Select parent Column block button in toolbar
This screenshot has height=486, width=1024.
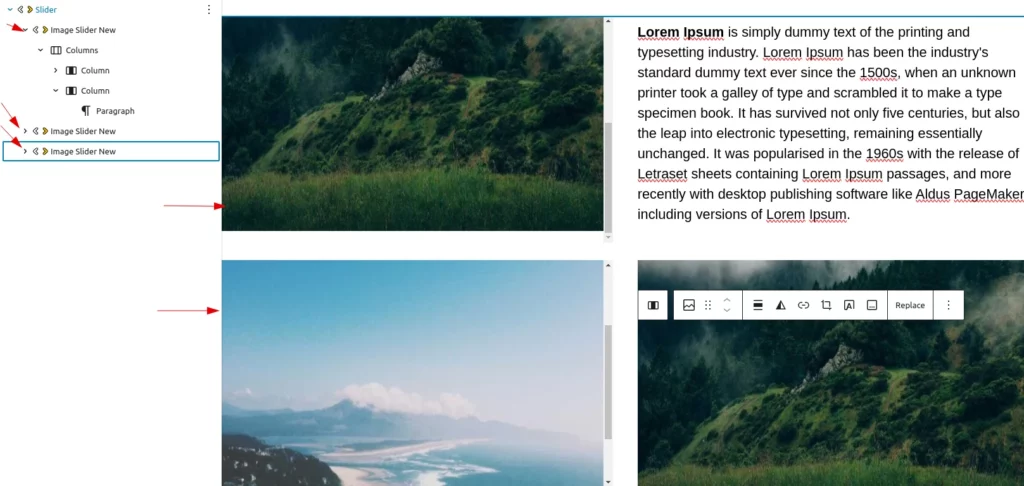tap(652, 305)
